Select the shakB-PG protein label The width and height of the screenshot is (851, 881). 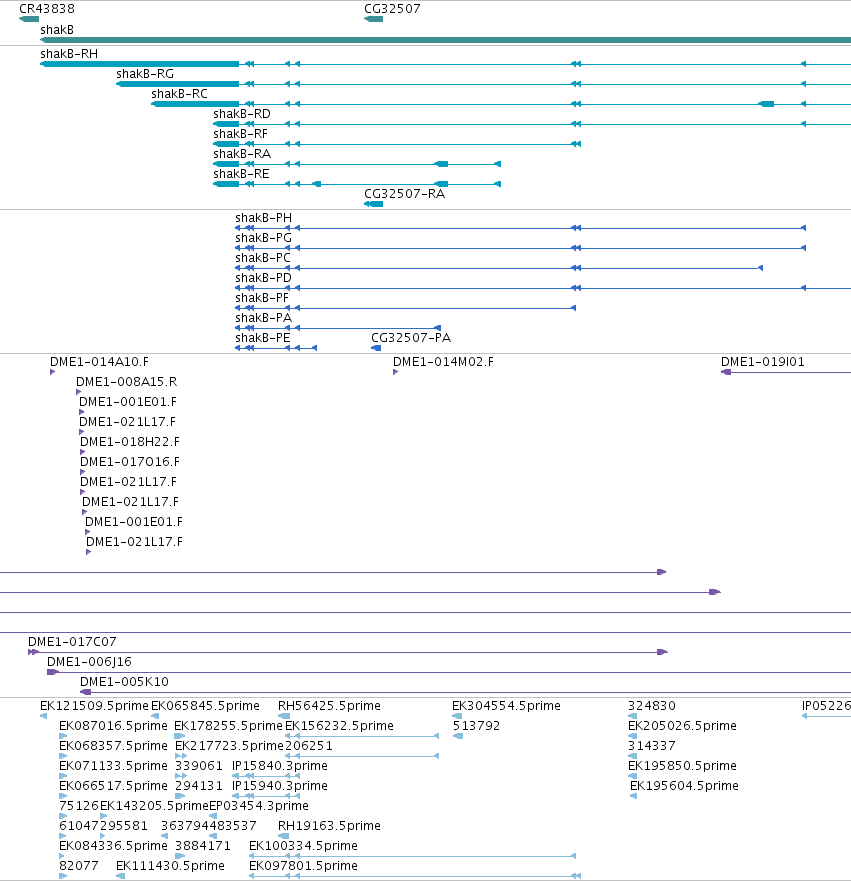pos(263,238)
